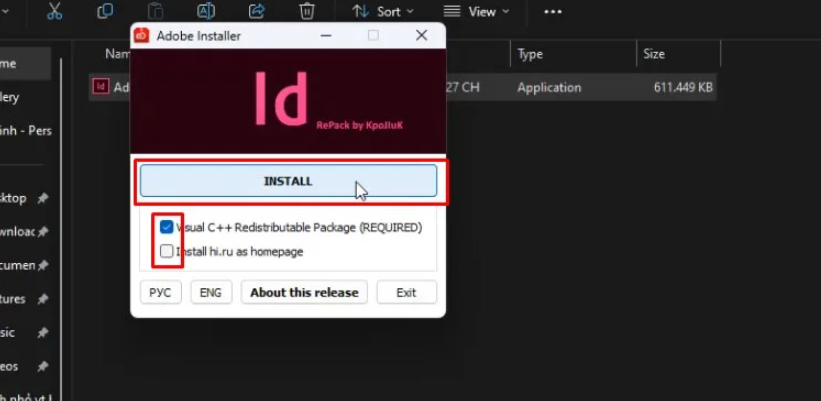Switch installer language with РУС button
The image size is (821, 401).
pos(160,292)
